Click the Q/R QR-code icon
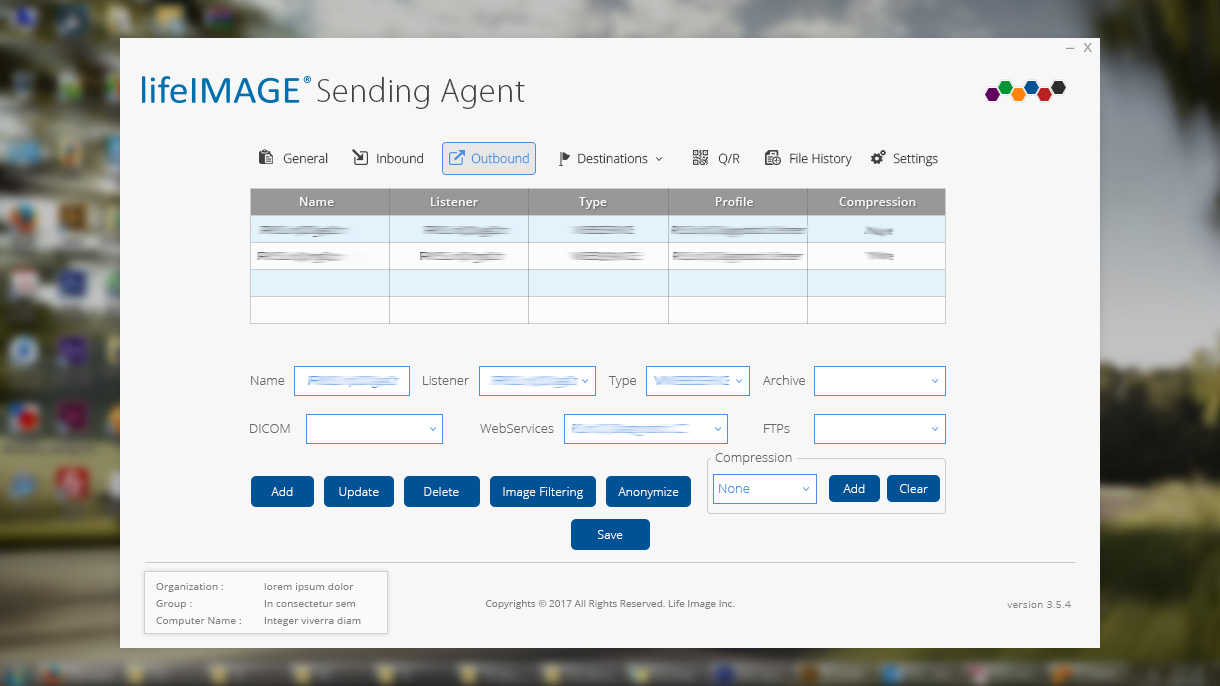Screen dimensions: 1220x686 [700, 157]
